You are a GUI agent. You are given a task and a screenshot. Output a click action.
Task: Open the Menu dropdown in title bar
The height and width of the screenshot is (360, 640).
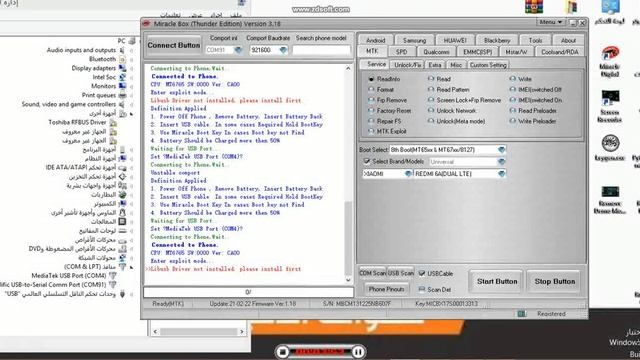551,22
